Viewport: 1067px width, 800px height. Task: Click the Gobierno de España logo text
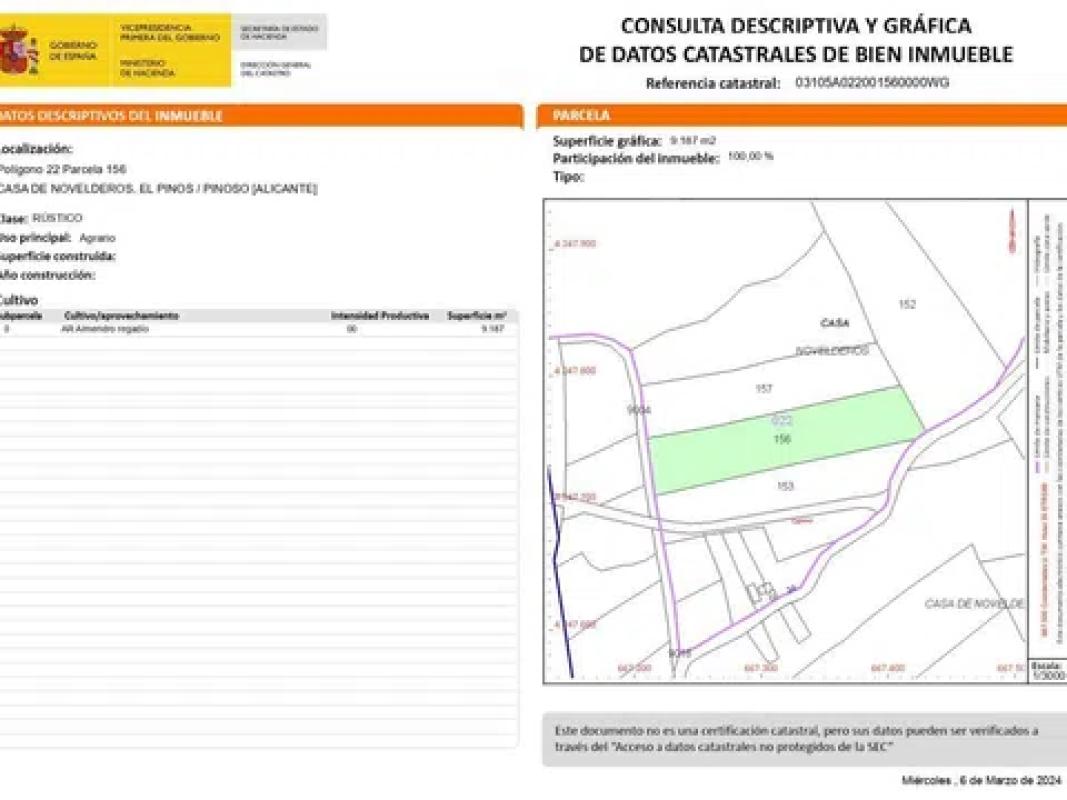[x=73, y=51]
